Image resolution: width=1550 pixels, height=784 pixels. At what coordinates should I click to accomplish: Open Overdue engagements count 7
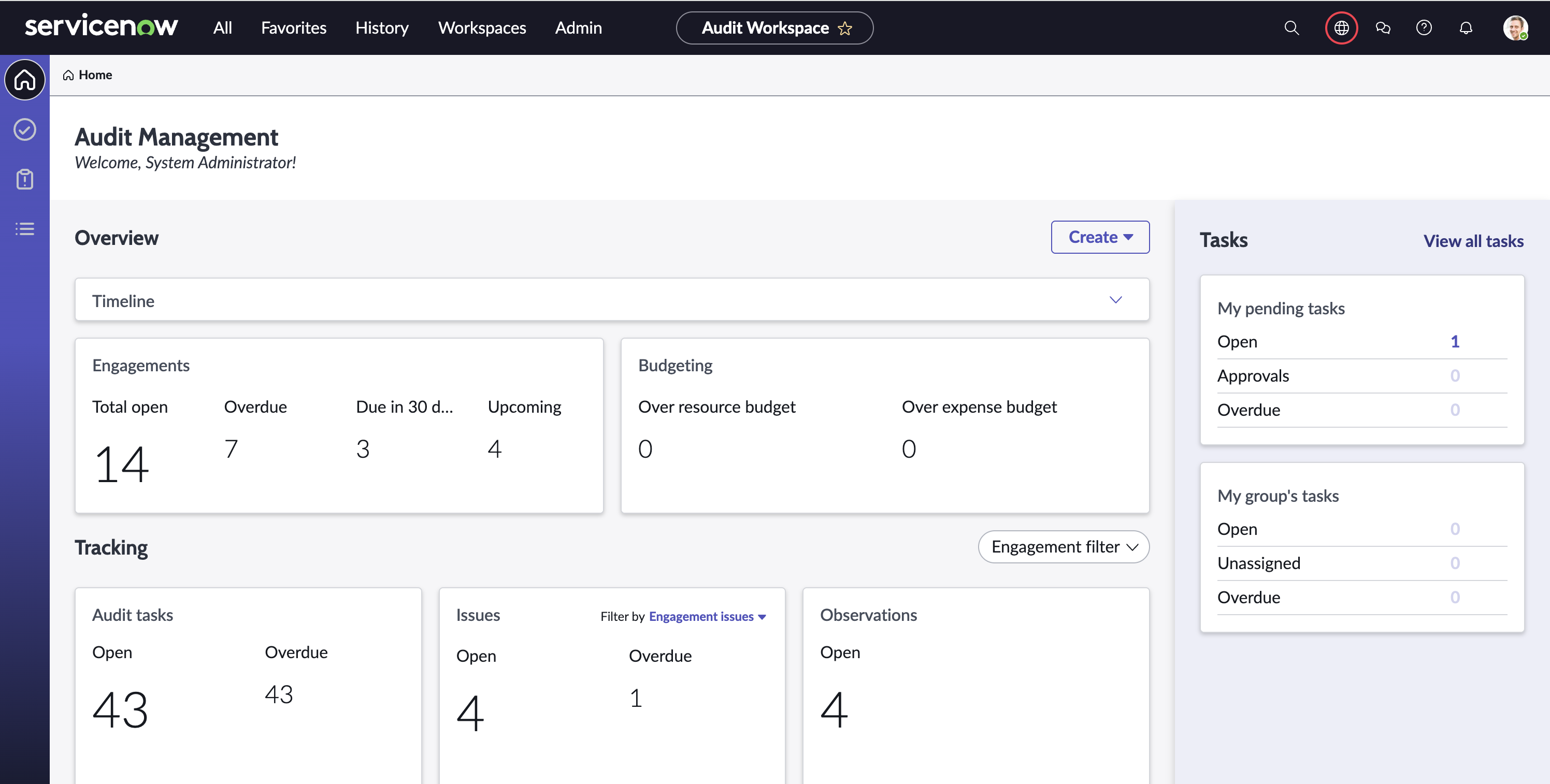(x=231, y=449)
